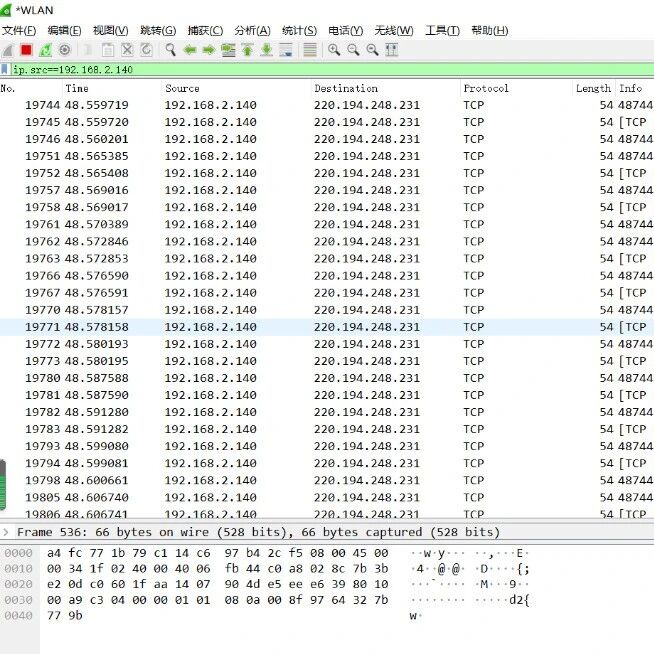Stop the running packet capture

coord(26,50)
